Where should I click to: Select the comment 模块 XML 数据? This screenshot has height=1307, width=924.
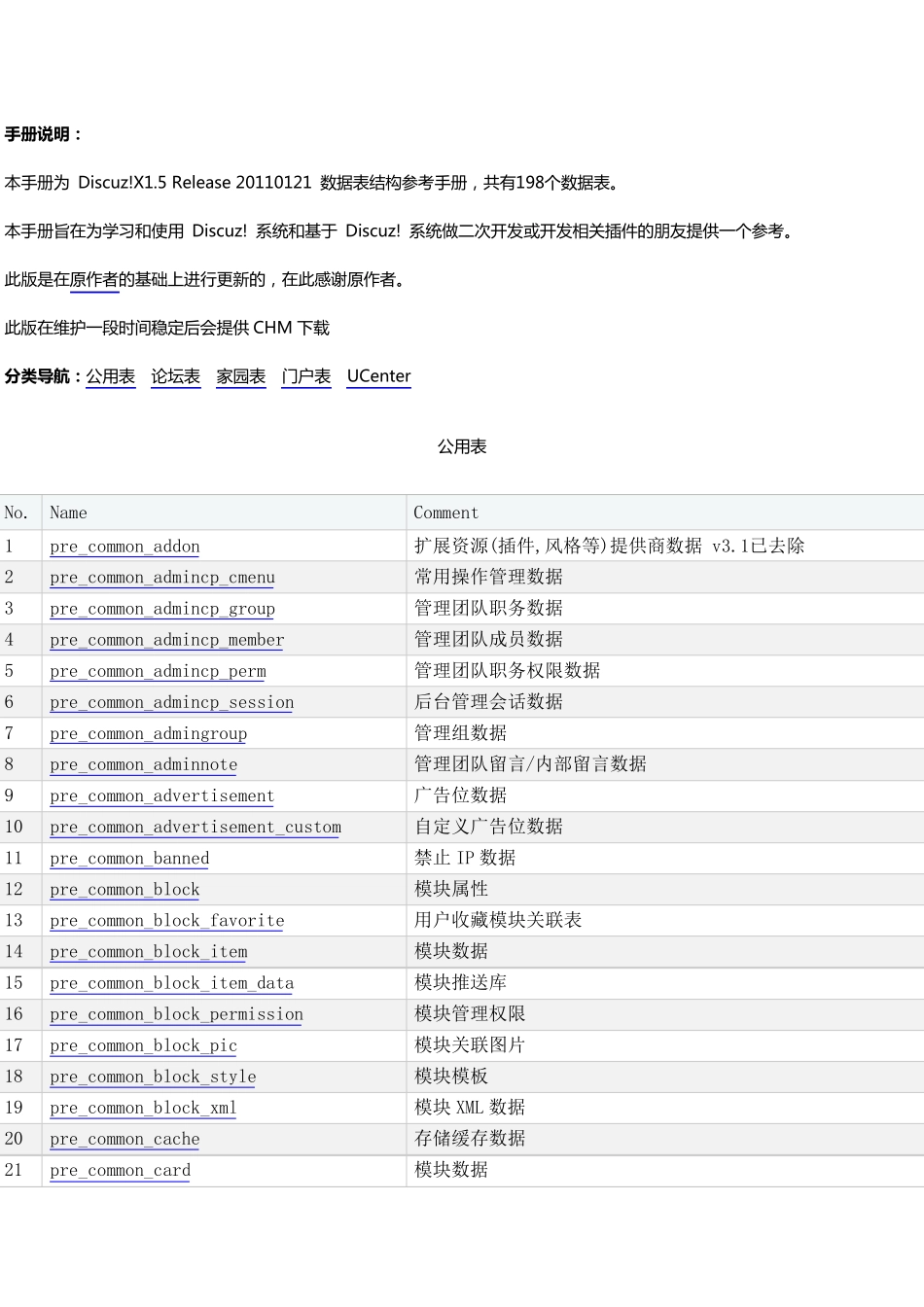coord(470,1107)
